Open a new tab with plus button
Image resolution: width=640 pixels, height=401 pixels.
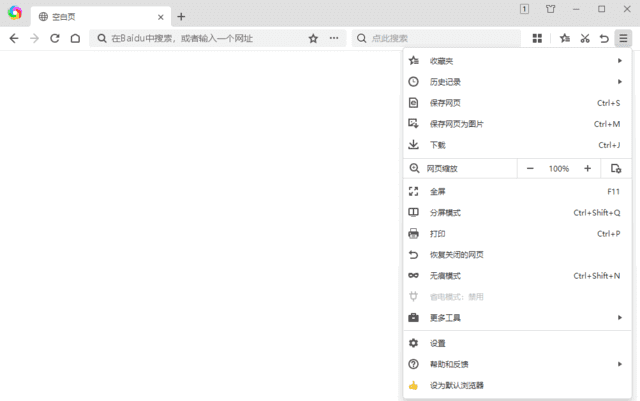[181, 16]
